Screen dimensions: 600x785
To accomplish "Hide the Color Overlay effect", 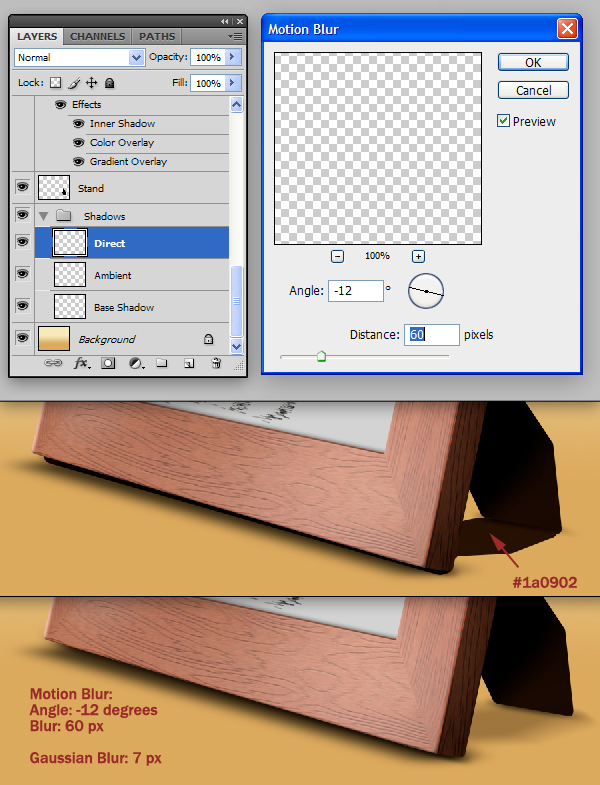I will (78, 143).
